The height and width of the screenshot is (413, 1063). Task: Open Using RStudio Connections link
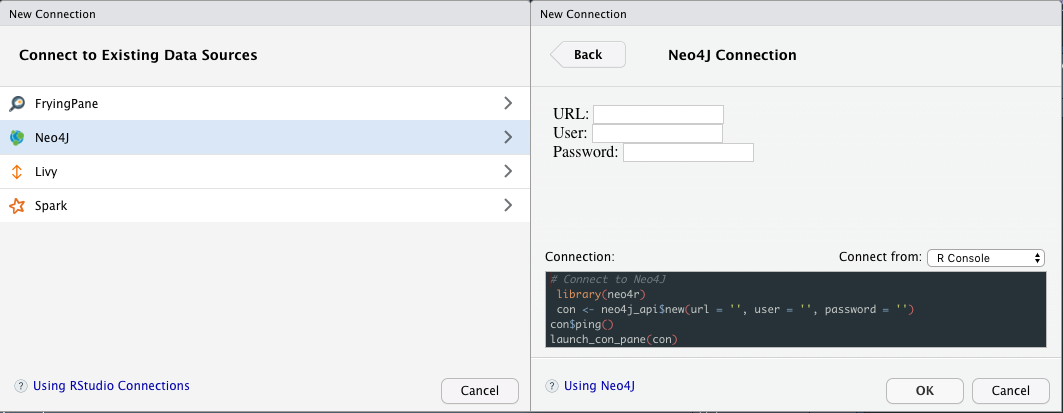click(x=111, y=386)
